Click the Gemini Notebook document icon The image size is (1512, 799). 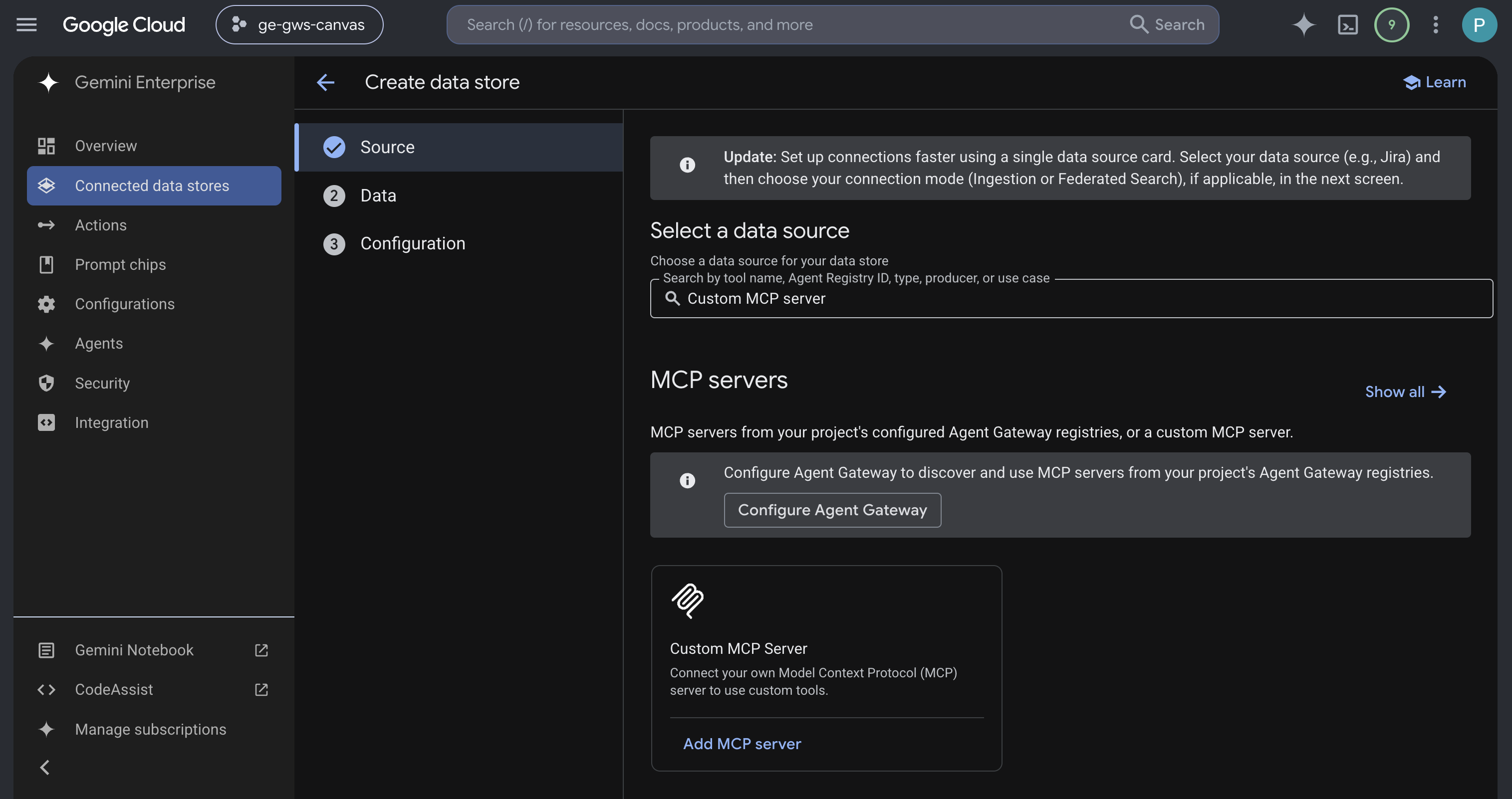coord(46,650)
